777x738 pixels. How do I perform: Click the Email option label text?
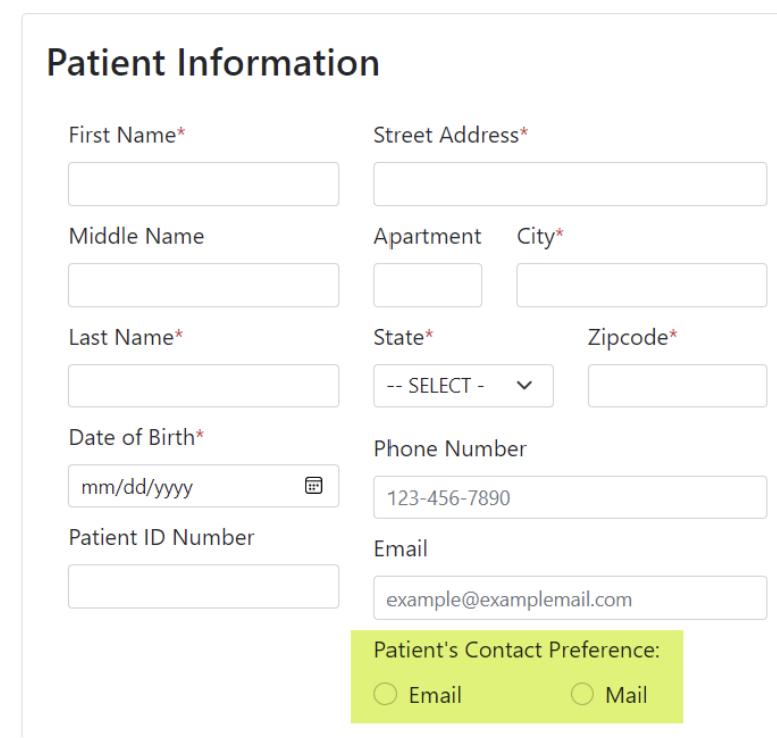click(x=434, y=694)
